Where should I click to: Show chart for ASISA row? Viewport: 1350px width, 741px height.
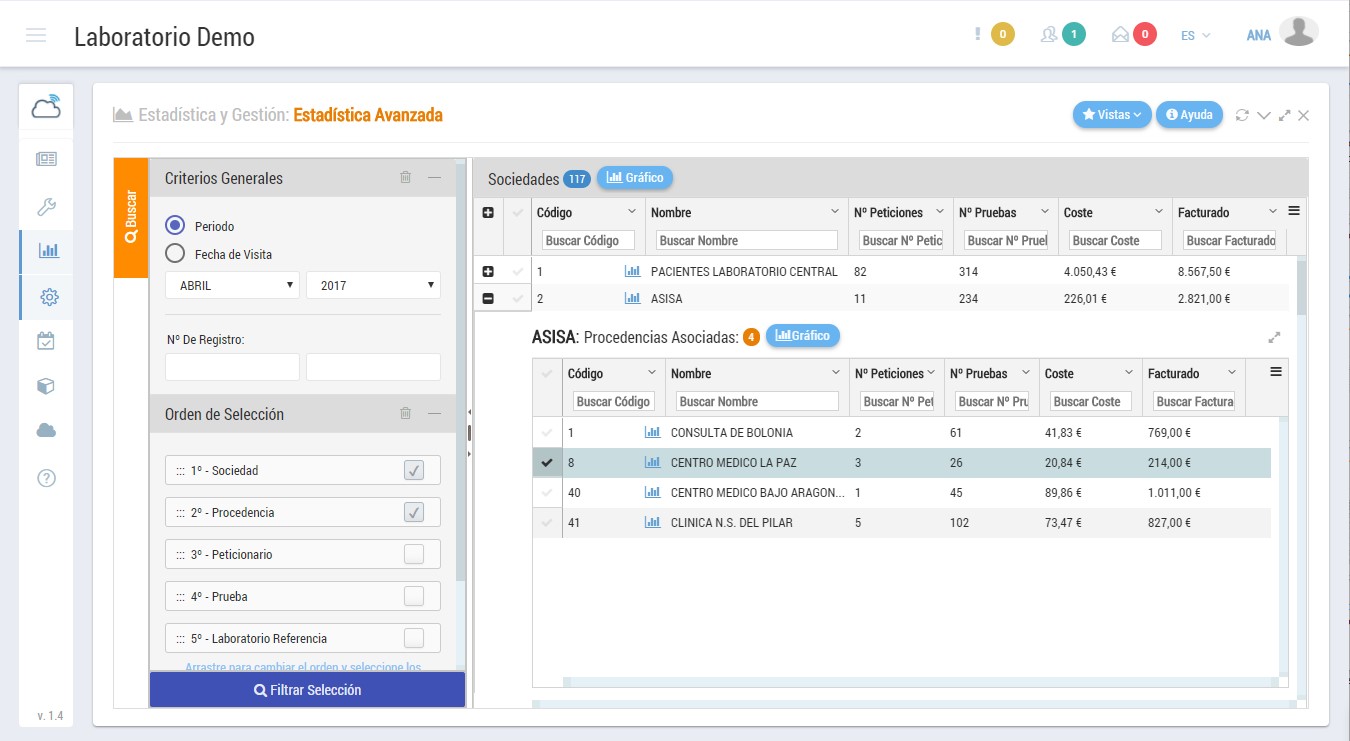632,298
